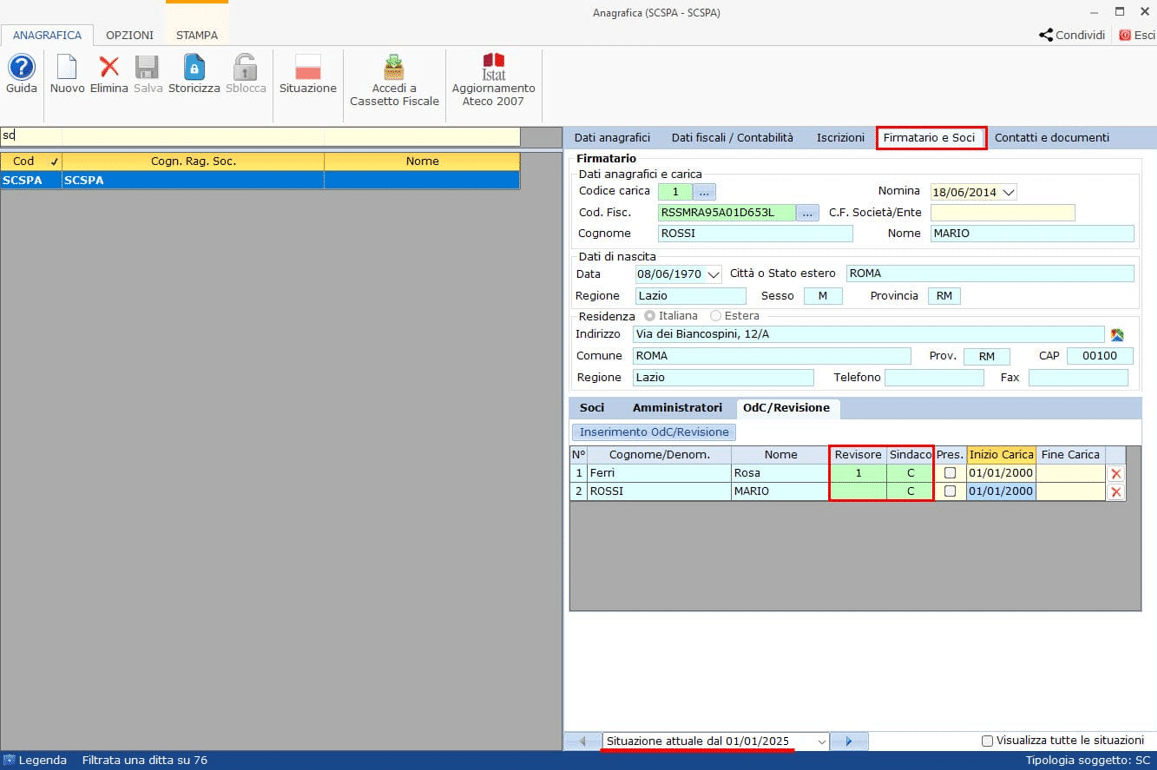Create a new record with Nuovo

67,68
